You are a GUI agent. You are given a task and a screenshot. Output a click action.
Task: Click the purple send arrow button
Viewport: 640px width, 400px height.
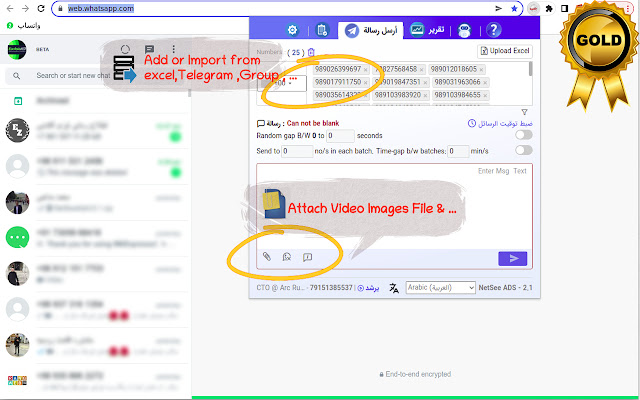tap(513, 258)
